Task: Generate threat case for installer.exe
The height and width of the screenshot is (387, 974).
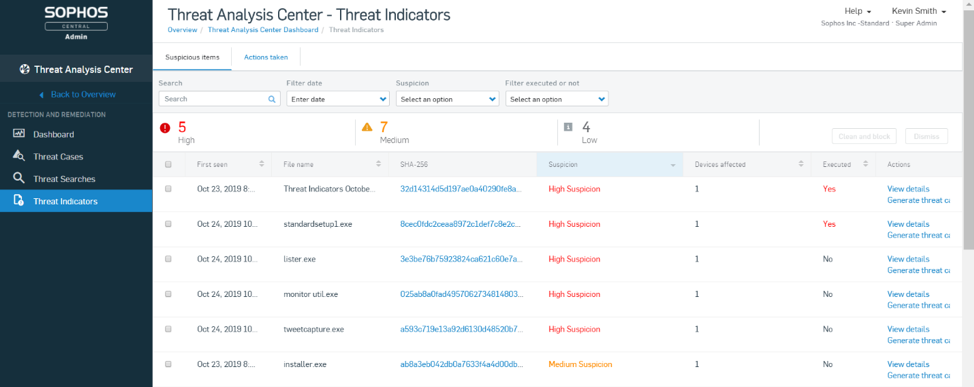Action: (x=919, y=376)
